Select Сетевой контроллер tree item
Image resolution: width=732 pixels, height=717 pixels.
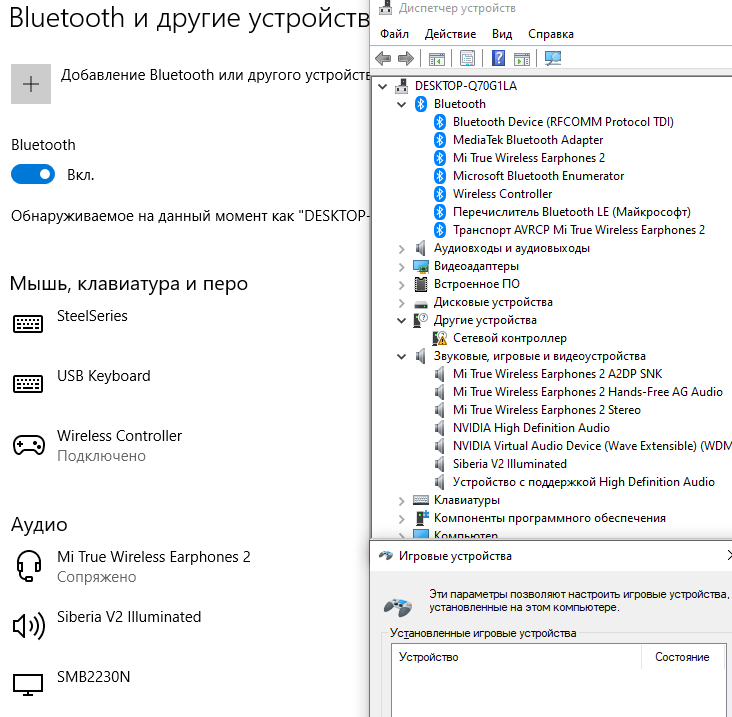[509, 338]
